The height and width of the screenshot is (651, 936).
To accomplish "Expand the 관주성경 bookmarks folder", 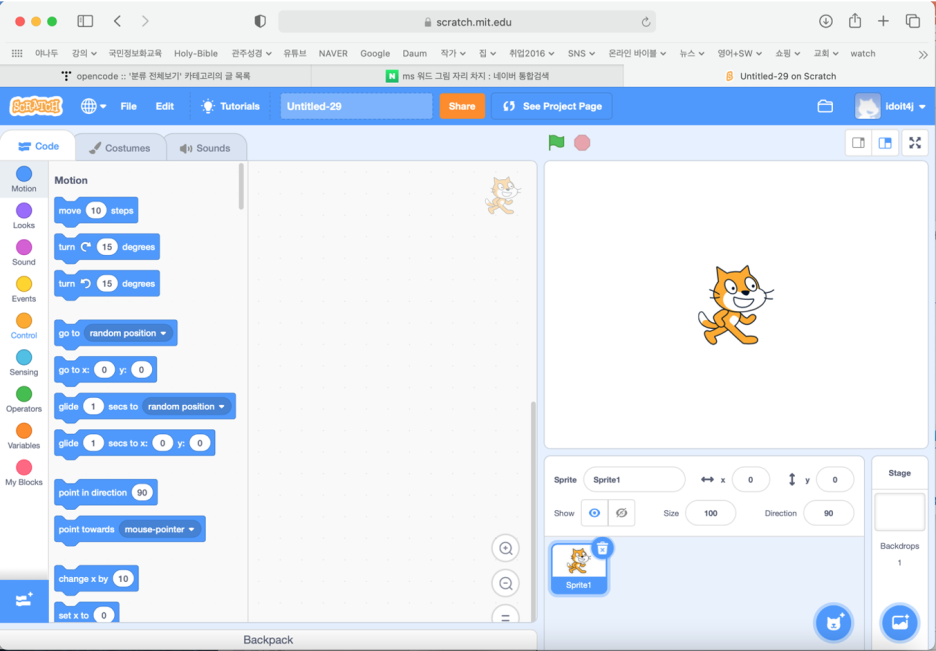I will point(251,53).
